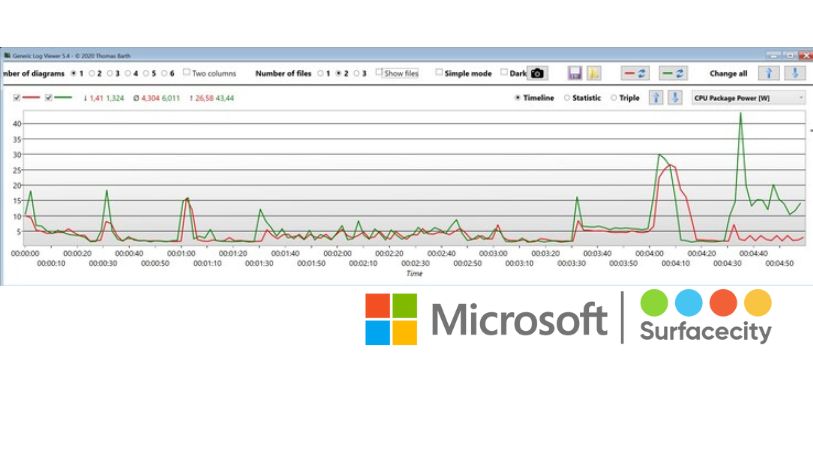Viewport: 813px width, 469px height.
Task: Click the camera screenshot icon
Action: tap(537, 73)
